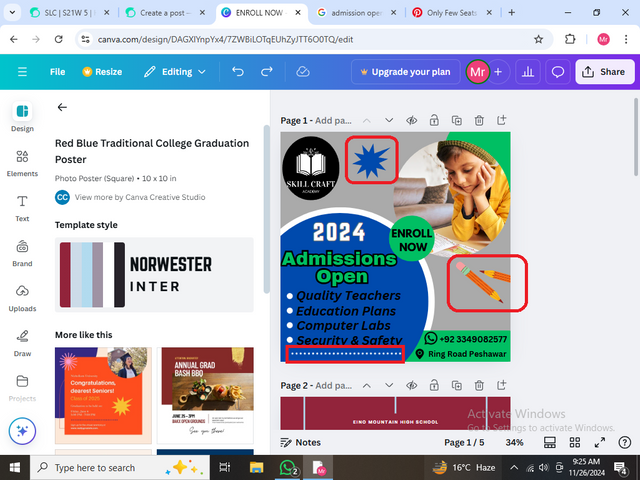Click the Resize button
The image size is (640, 480).
(x=102, y=72)
